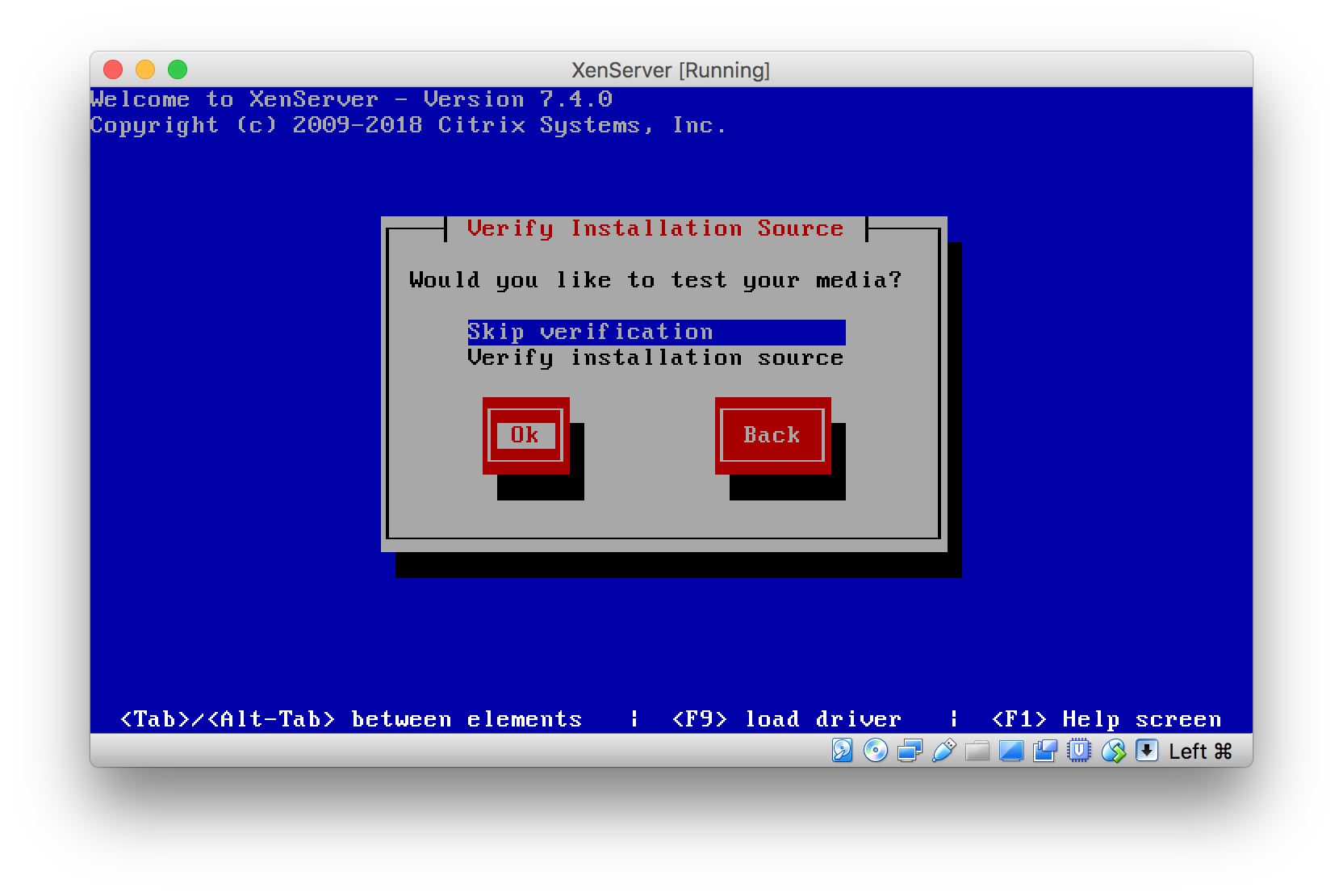The width and height of the screenshot is (1343, 896).
Task: Click the 'Would you like to test your media?' text
Action: 655,280
